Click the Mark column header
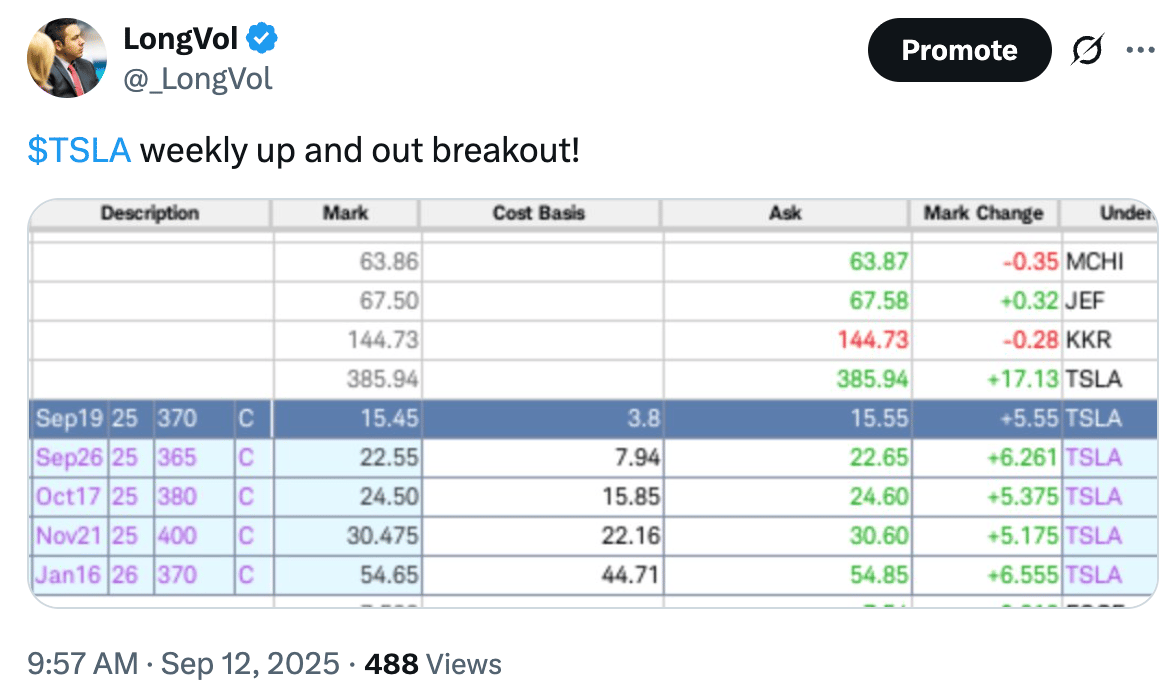 pyautogui.click(x=345, y=213)
